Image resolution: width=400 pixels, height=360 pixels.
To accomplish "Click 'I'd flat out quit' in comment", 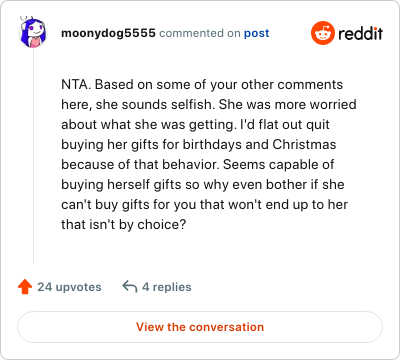I will (285, 125).
